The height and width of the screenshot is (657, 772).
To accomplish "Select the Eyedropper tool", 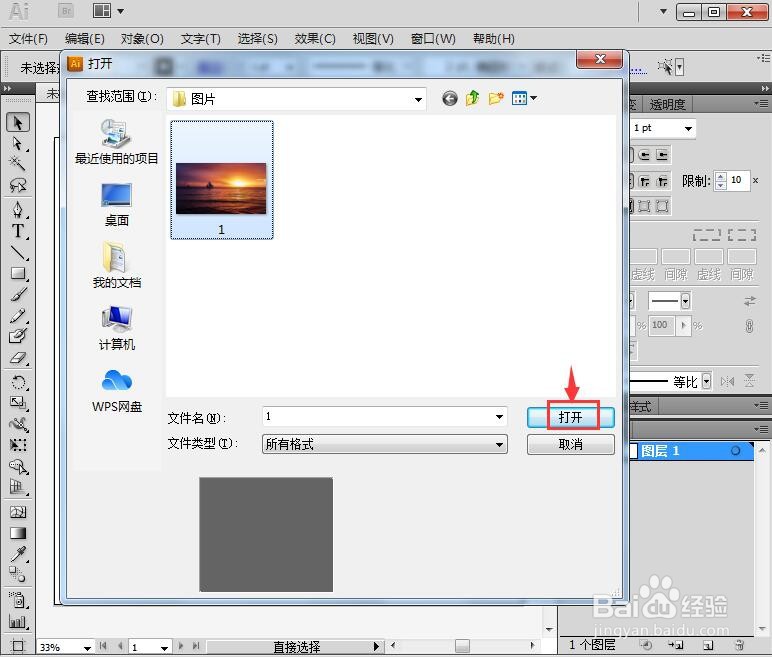I will click(x=18, y=554).
